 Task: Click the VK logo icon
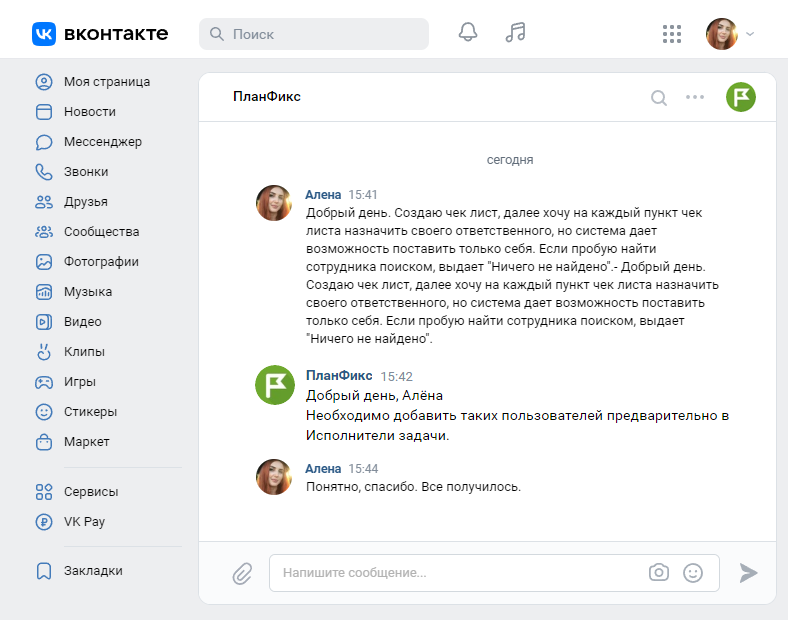[44, 34]
